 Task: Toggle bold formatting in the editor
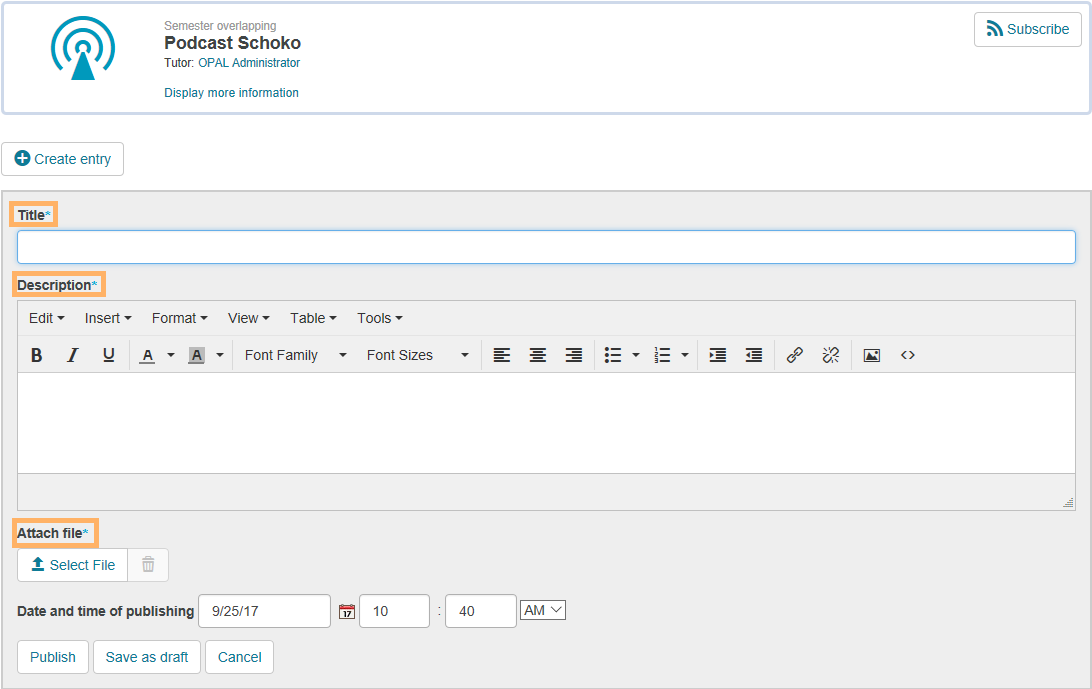tap(37, 355)
